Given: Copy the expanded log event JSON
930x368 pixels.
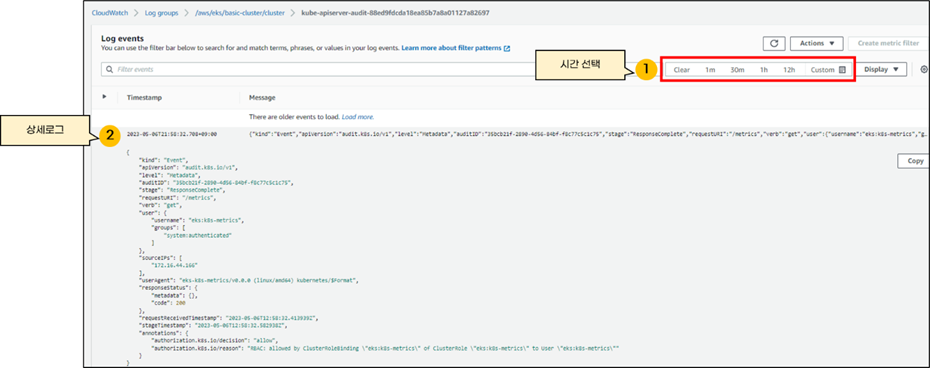Looking at the screenshot, I should (915, 161).
